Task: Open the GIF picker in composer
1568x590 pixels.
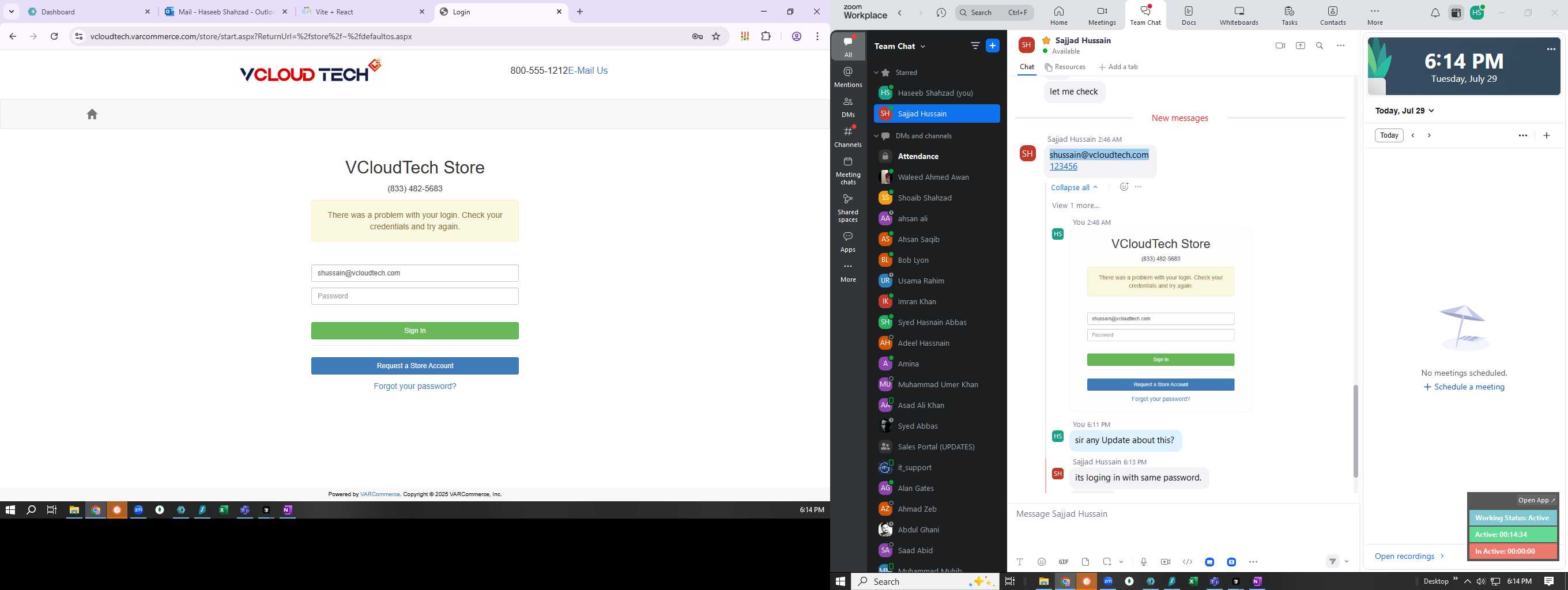Action: (1064, 562)
